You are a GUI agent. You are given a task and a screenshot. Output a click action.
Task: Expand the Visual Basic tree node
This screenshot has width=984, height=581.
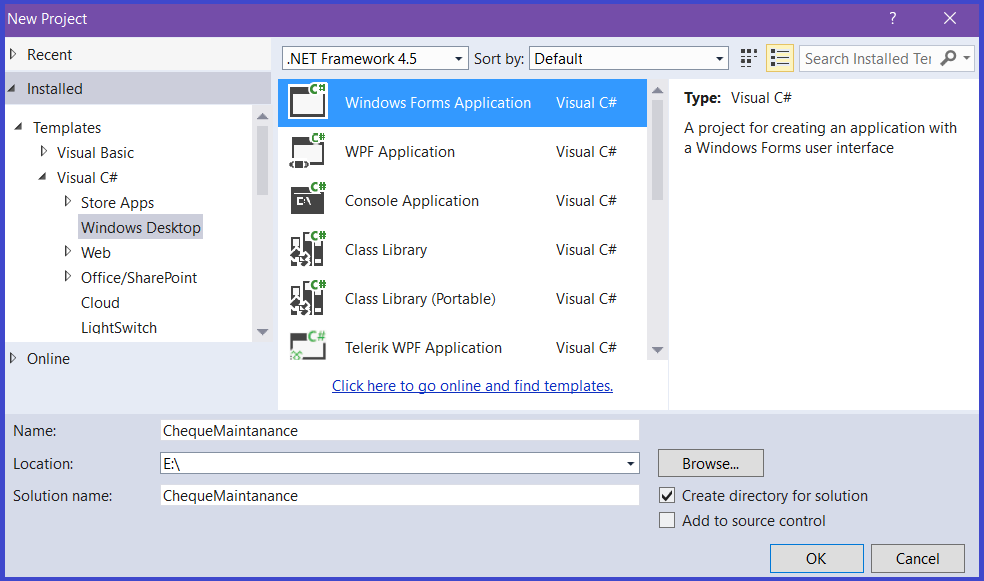(44, 152)
